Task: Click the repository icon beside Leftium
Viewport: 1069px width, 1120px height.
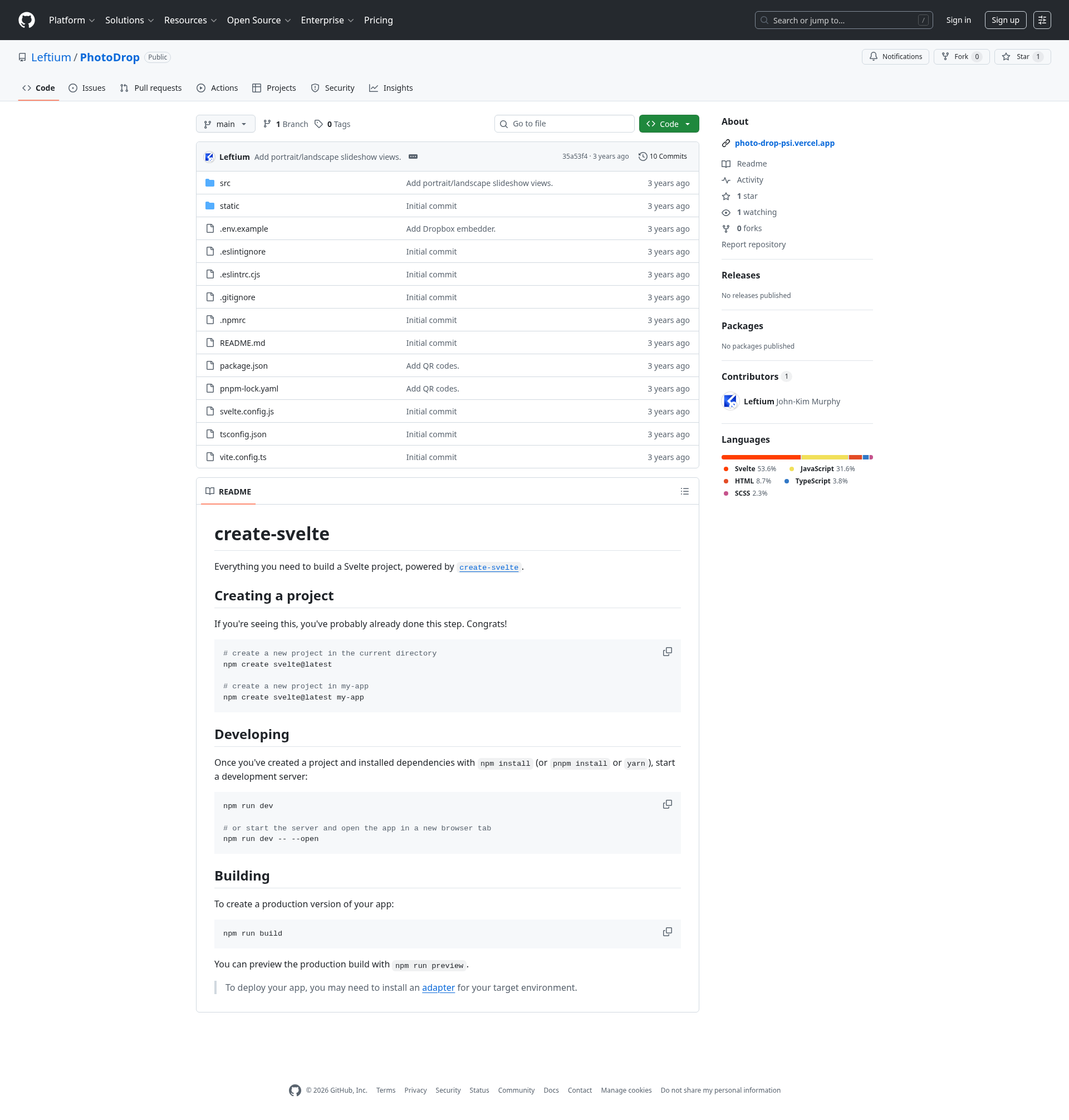Action: coord(22,57)
